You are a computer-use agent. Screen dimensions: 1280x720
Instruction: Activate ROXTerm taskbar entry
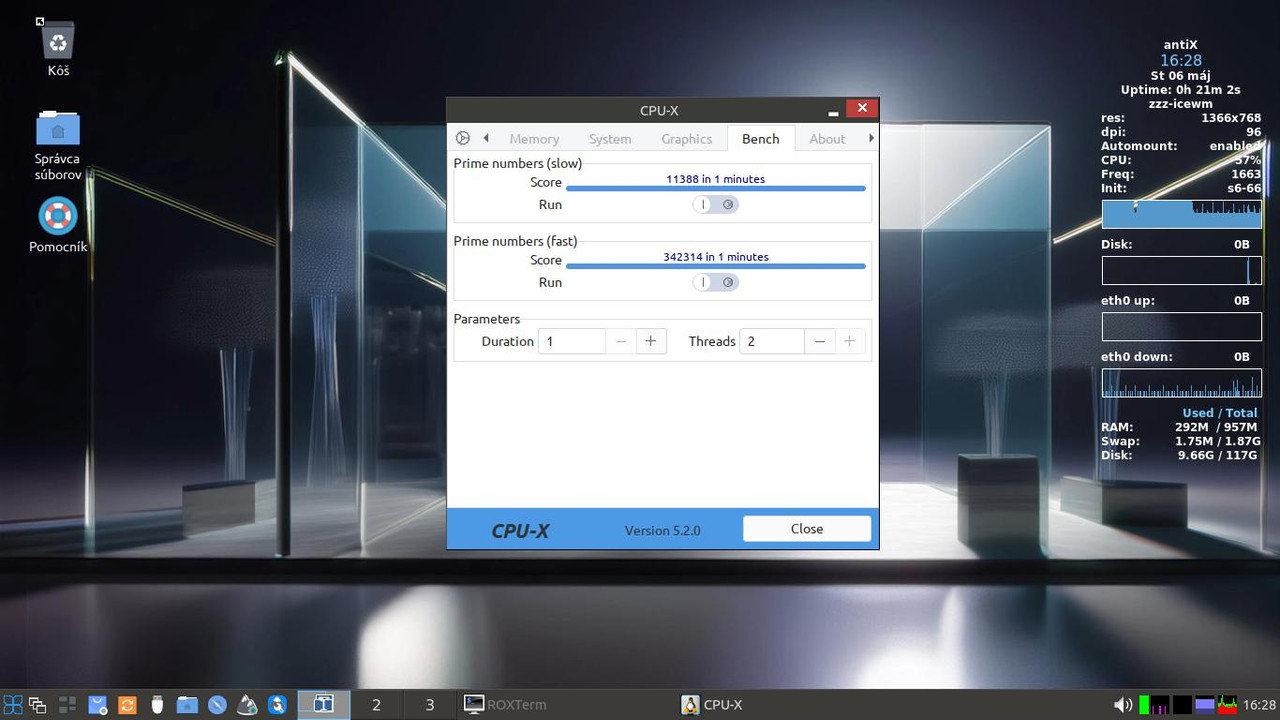click(566, 705)
